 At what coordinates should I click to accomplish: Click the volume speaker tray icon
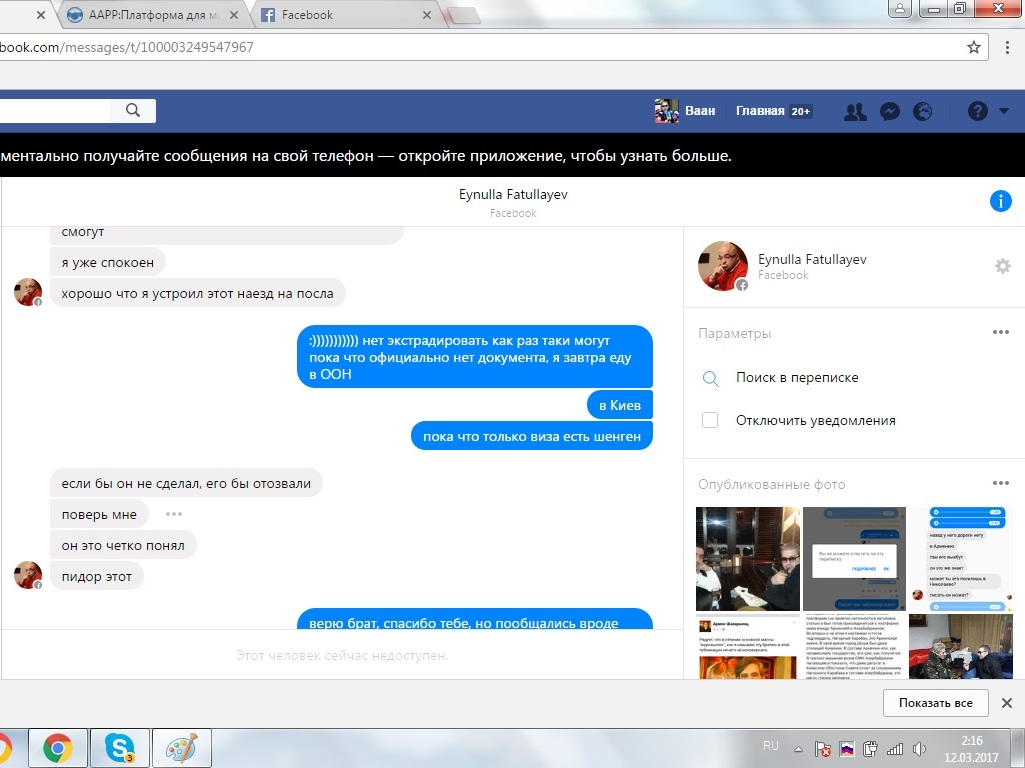(919, 749)
